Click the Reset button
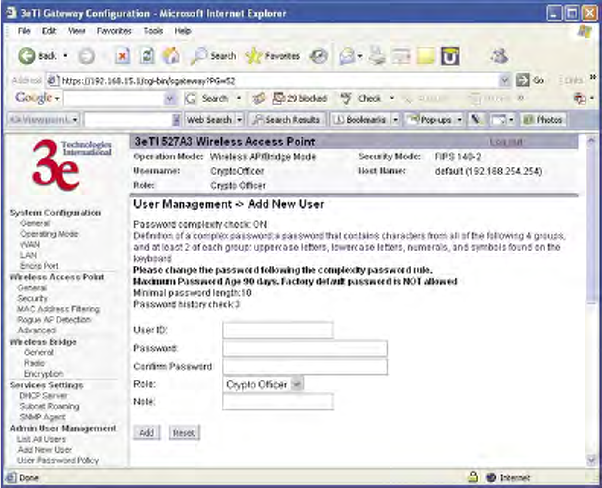This screenshot has height=488, width=602. pos(184,433)
